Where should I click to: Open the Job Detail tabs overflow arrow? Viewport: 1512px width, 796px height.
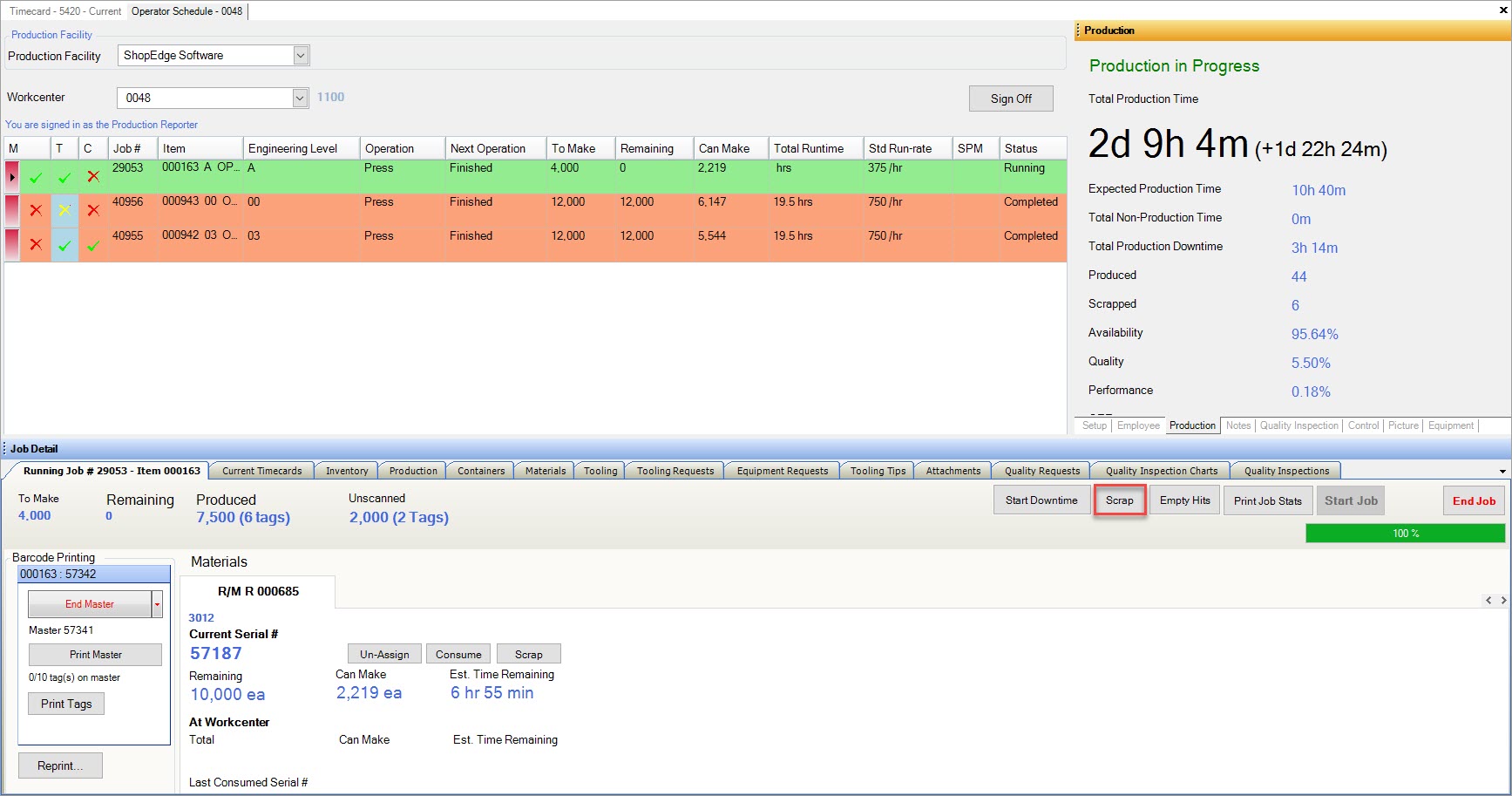tap(1502, 472)
